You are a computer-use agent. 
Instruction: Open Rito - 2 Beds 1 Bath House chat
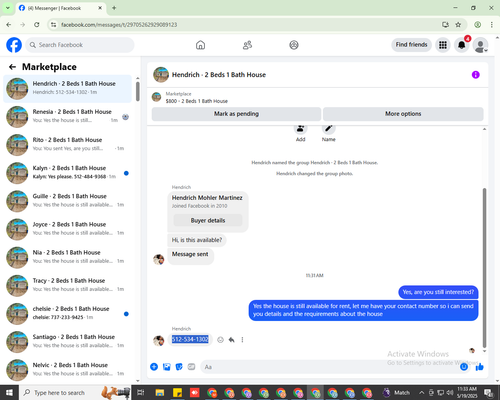click(x=68, y=145)
